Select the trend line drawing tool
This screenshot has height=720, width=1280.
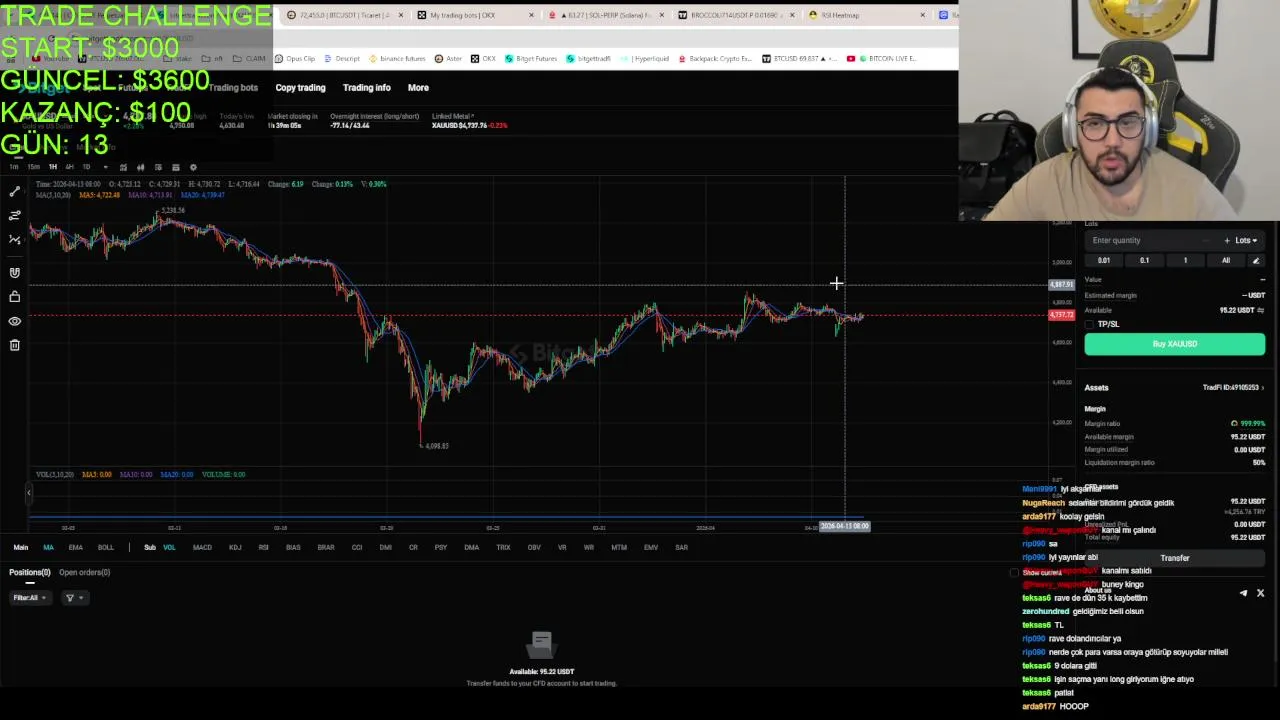click(14, 191)
